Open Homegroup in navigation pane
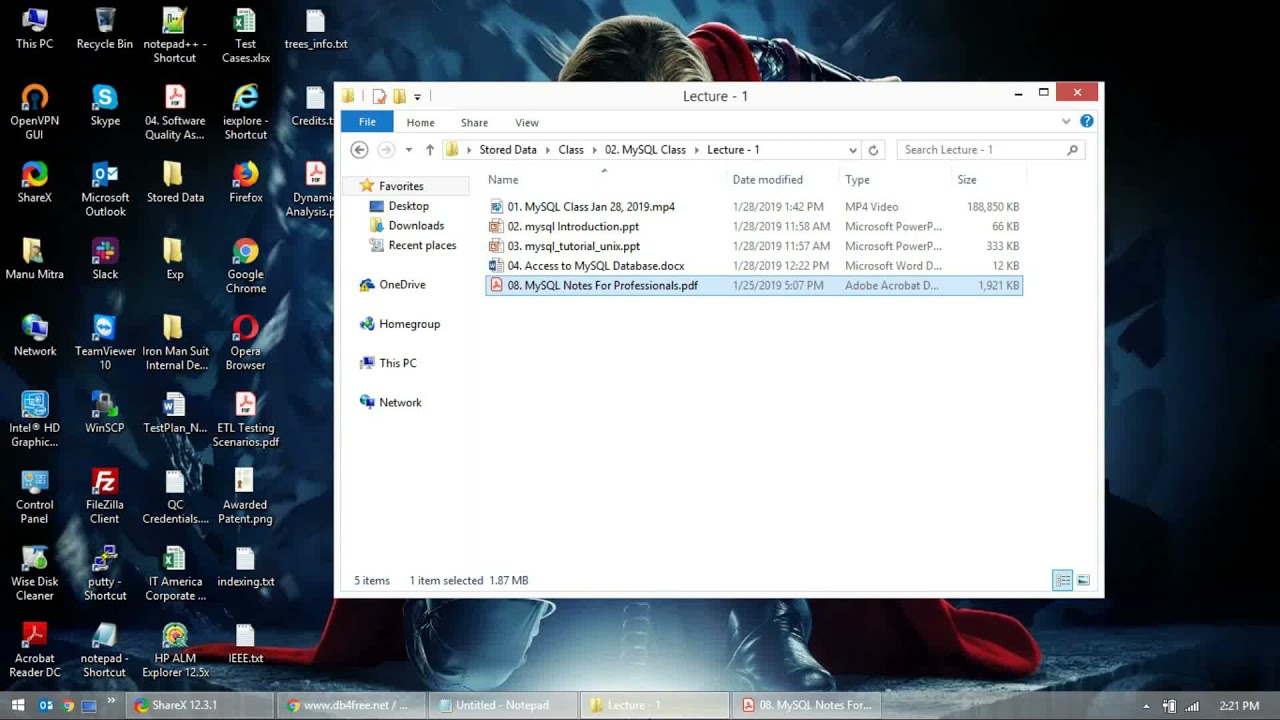Viewport: 1280px width, 720px height. click(408, 324)
